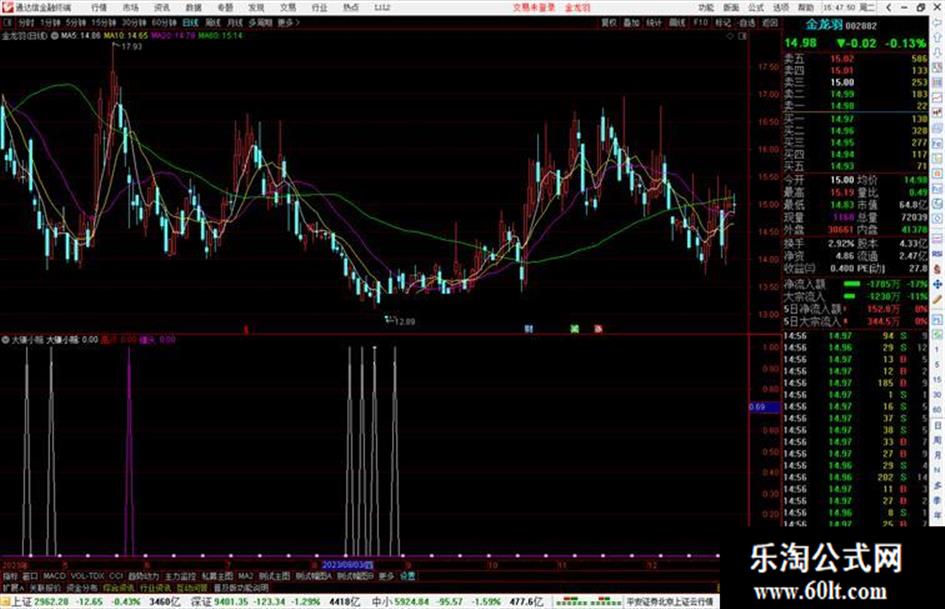This screenshot has height=609, width=945.
Task: Click the 统计 statistics button
Action: pos(654,22)
